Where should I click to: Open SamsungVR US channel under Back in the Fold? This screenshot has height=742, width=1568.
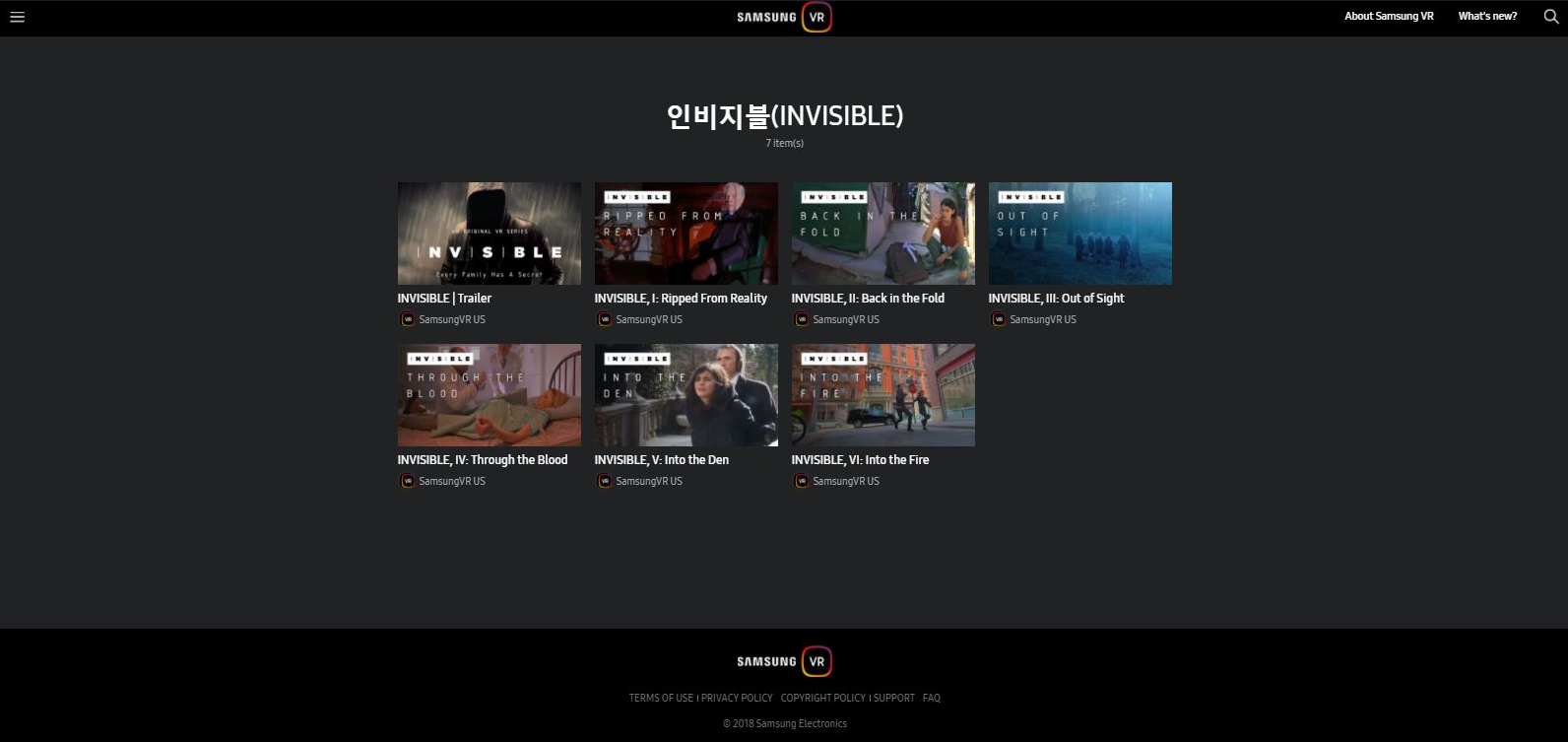pos(846,319)
